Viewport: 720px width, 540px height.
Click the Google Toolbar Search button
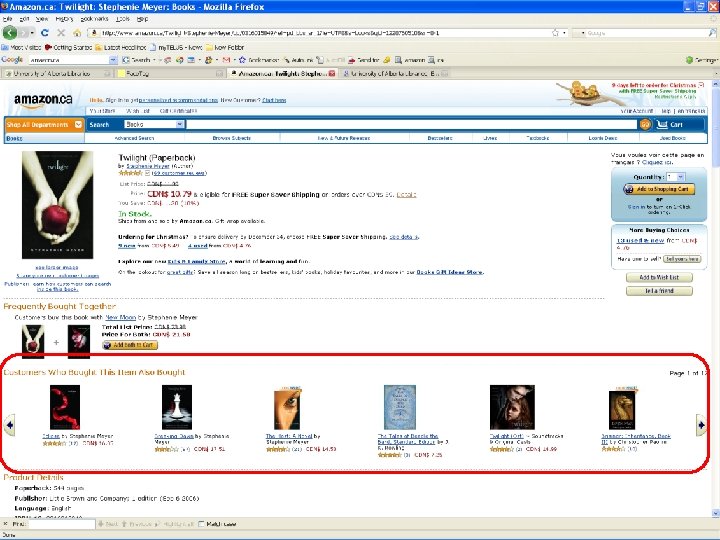137,60
